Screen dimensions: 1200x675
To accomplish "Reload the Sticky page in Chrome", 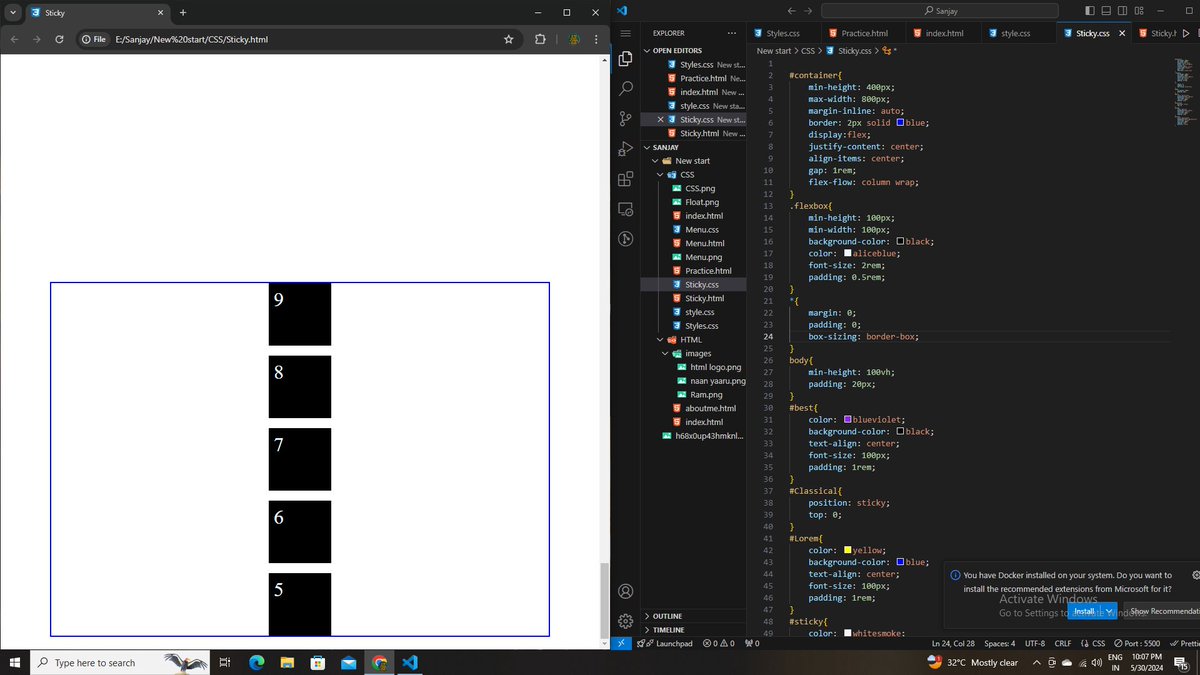I will coord(60,39).
